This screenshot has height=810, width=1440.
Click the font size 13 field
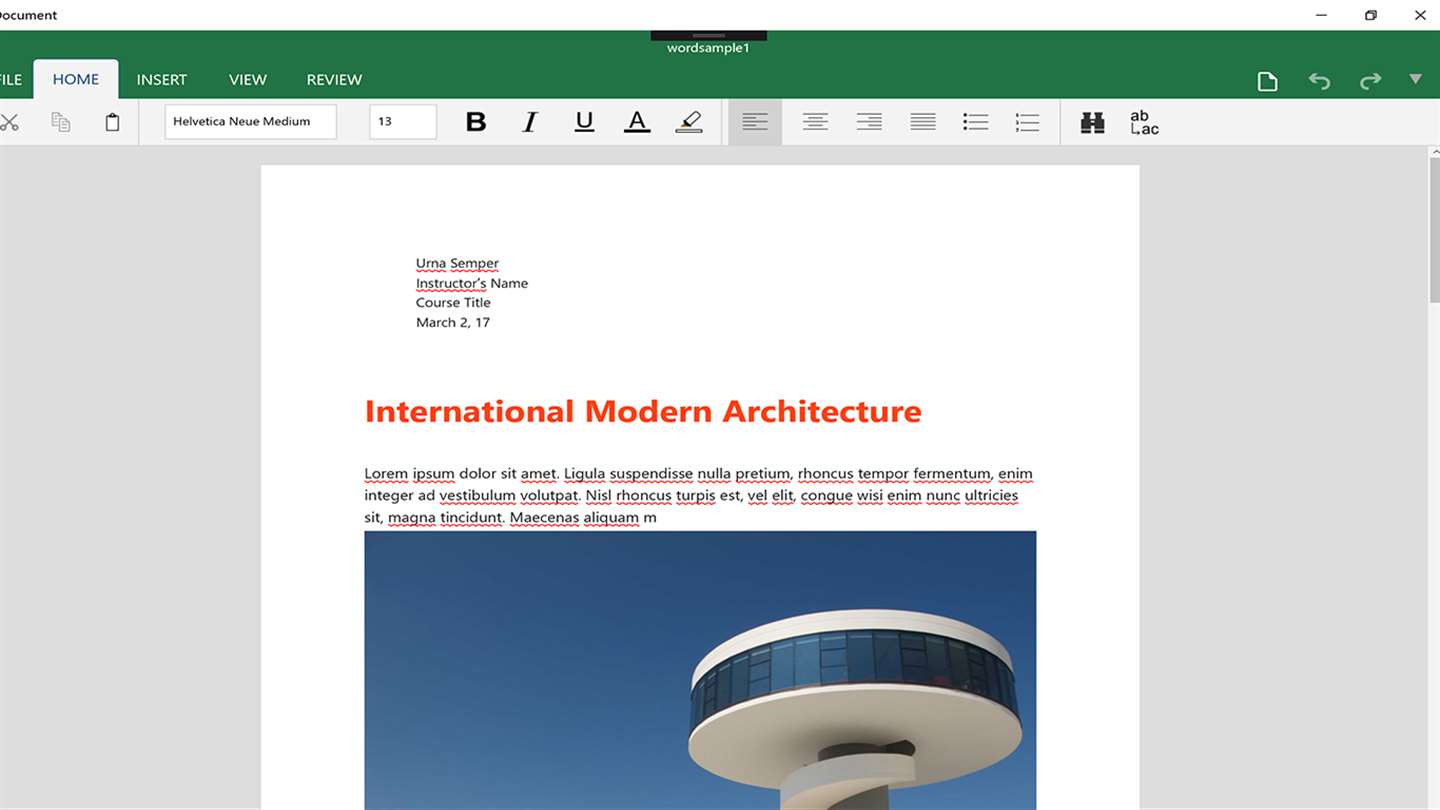point(403,122)
